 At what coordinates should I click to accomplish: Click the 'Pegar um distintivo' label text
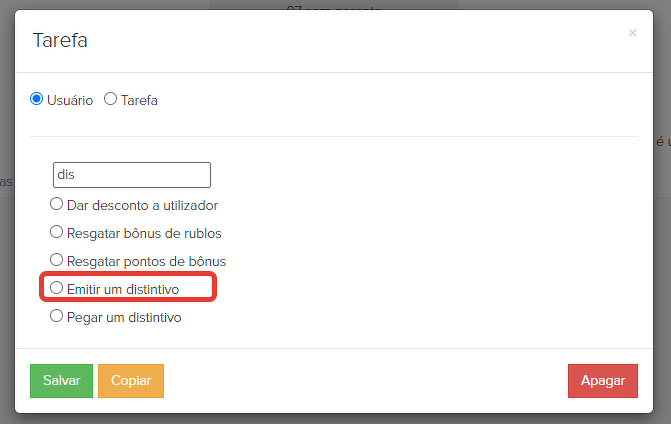coord(124,317)
